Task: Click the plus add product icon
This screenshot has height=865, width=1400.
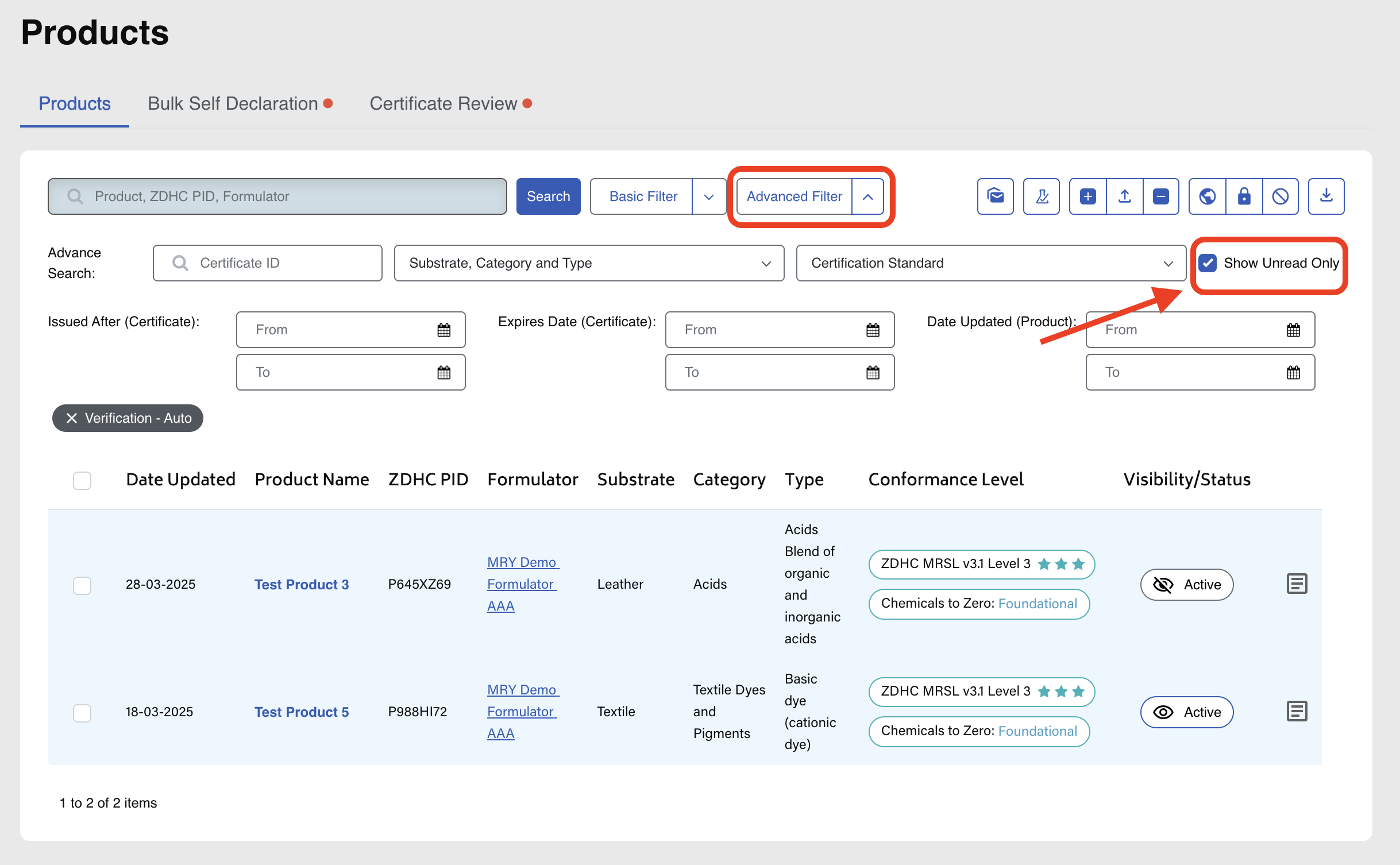Action: click(x=1087, y=196)
